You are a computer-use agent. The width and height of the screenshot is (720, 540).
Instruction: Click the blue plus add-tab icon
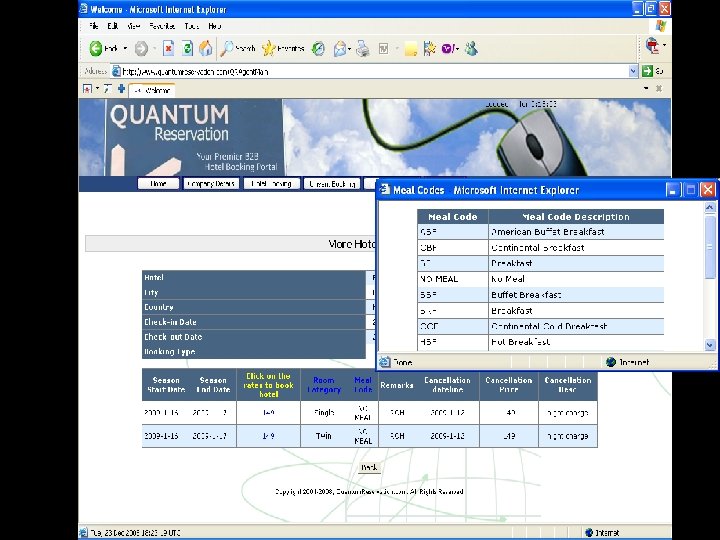point(121,89)
